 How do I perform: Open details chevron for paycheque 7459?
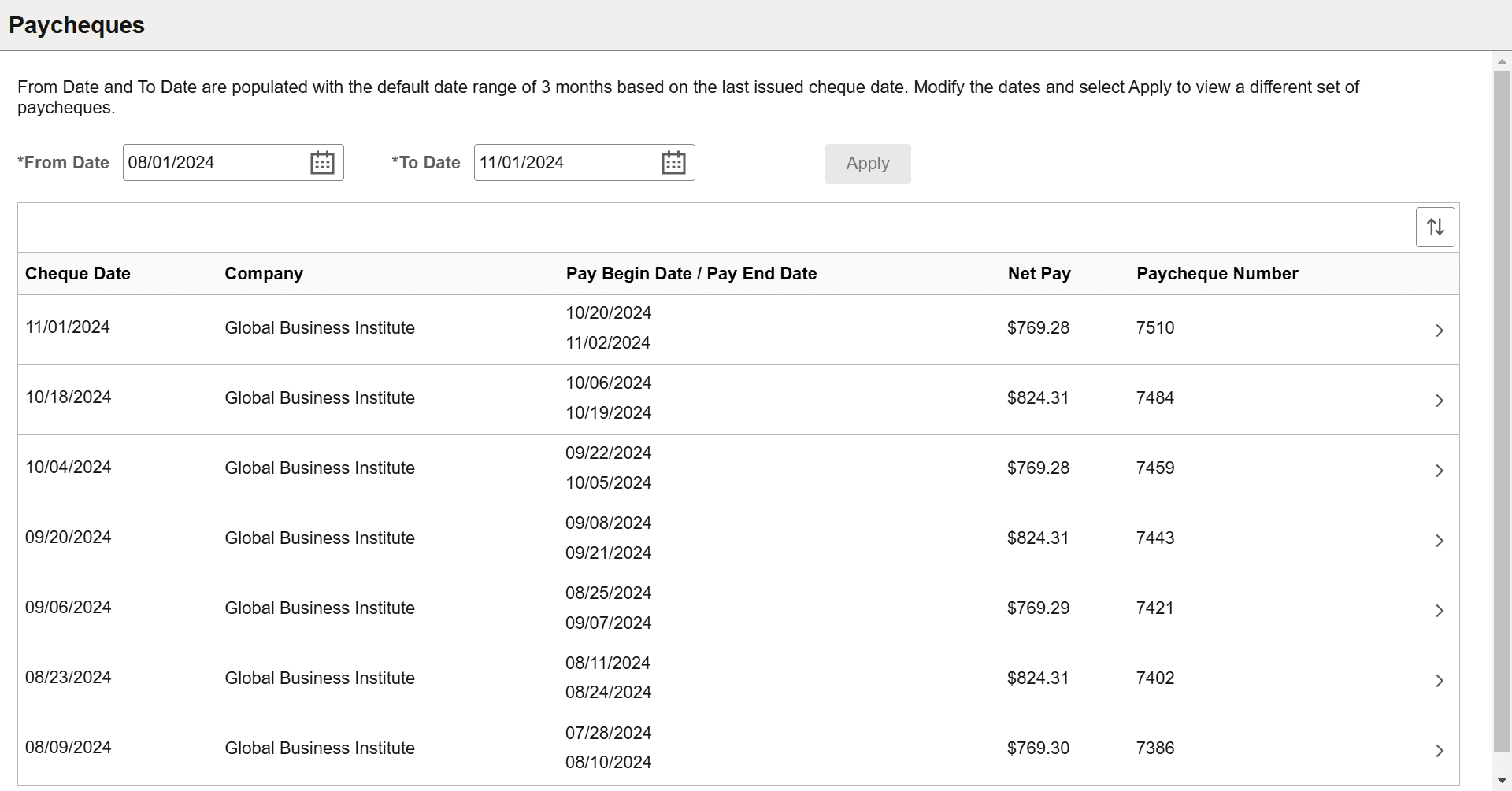(1439, 471)
